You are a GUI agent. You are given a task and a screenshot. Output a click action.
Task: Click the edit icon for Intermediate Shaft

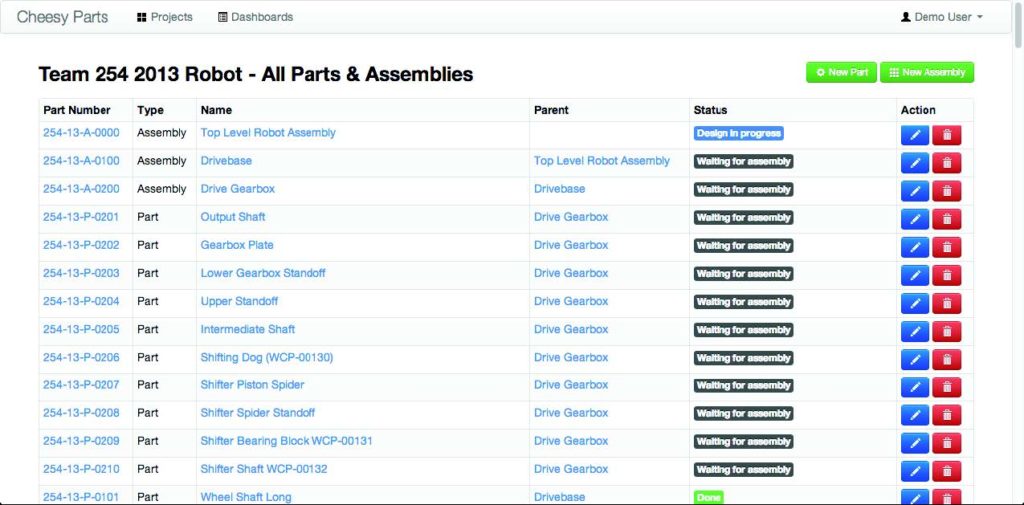[x=914, y=330]
